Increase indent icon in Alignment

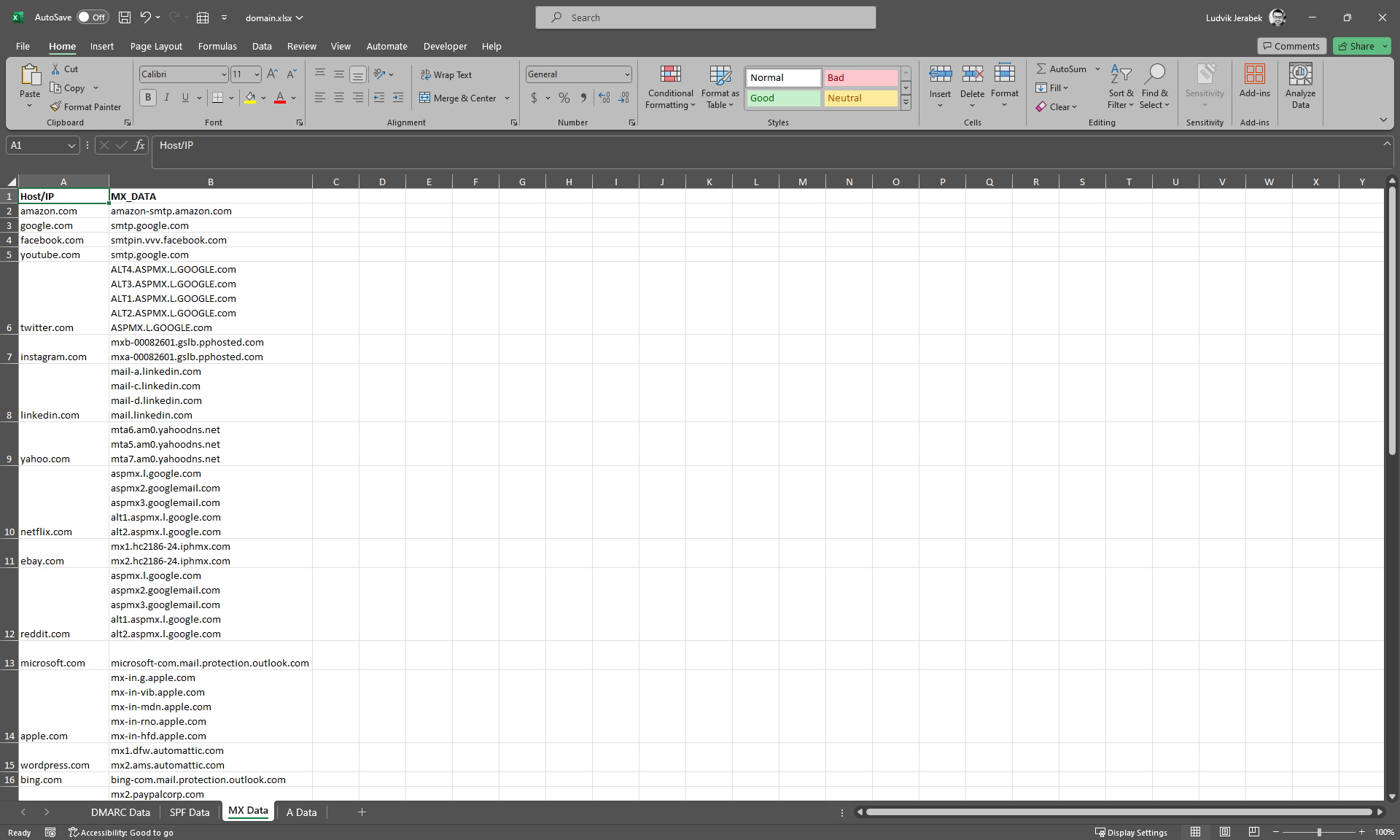398,98
